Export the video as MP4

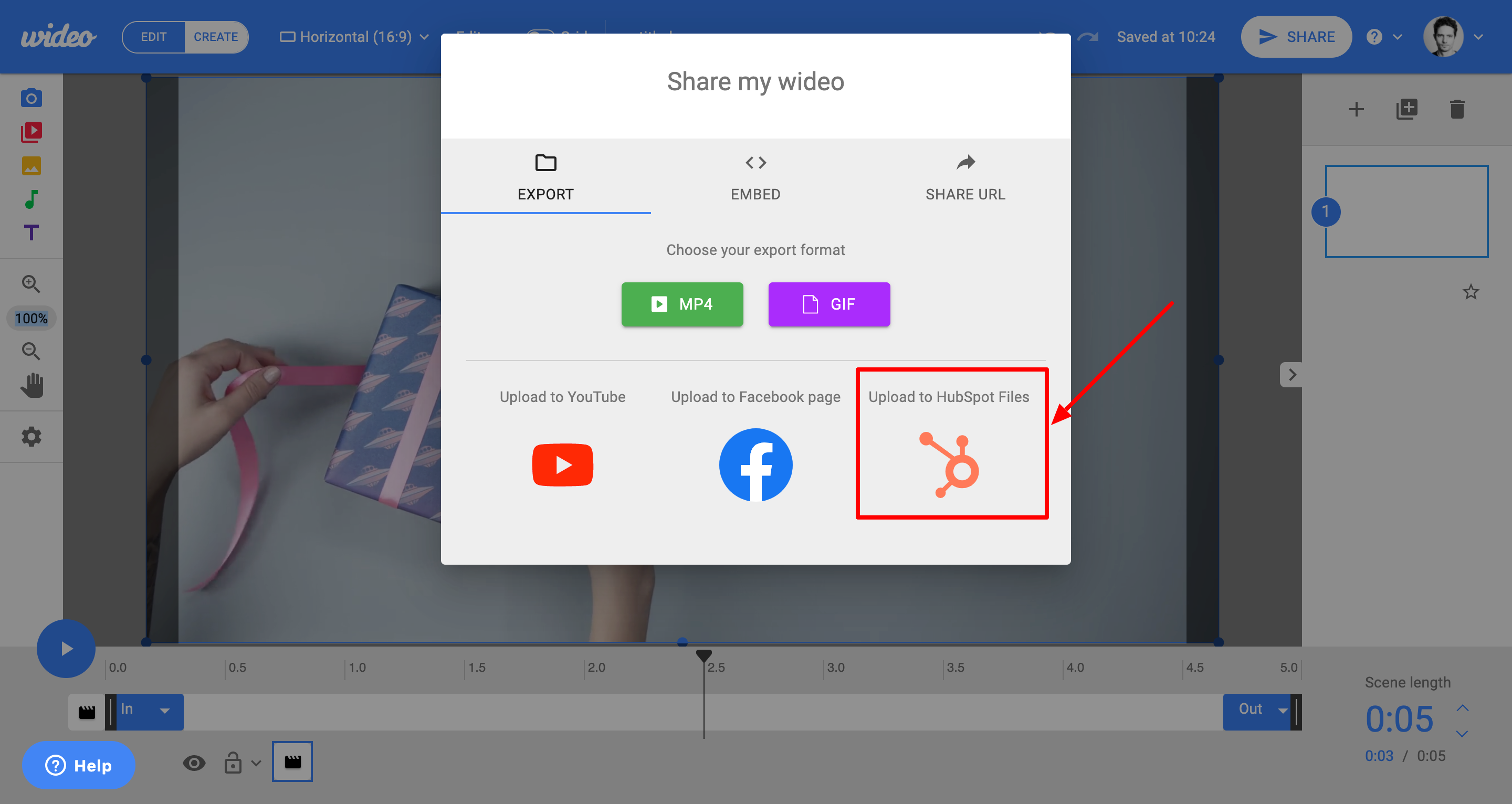[x=682, y=304]
